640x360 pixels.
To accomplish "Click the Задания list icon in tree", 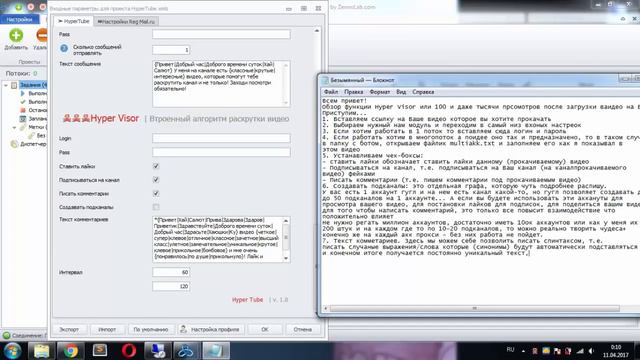I will click(14, 85).
